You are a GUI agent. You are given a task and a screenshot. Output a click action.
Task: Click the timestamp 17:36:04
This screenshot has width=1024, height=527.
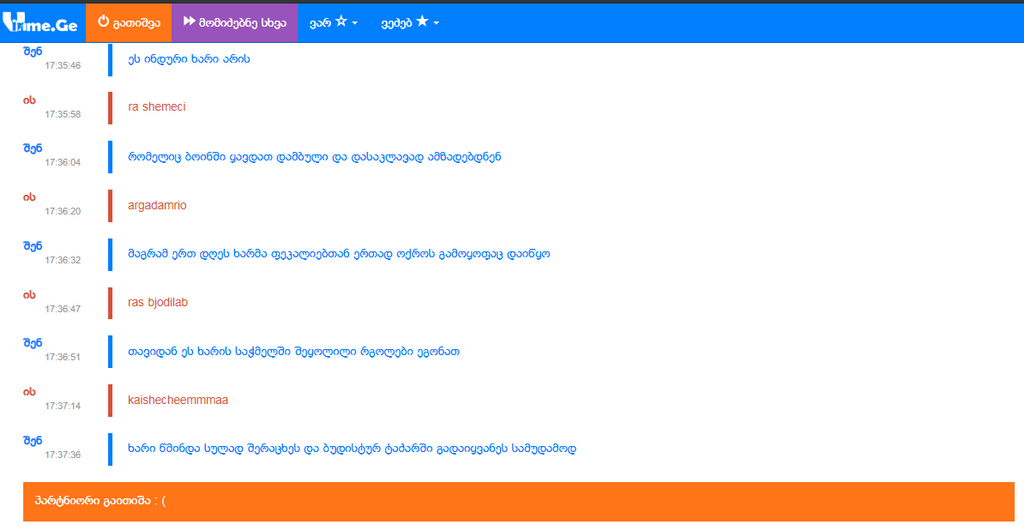pyautogui.click(x=63, y=163)
